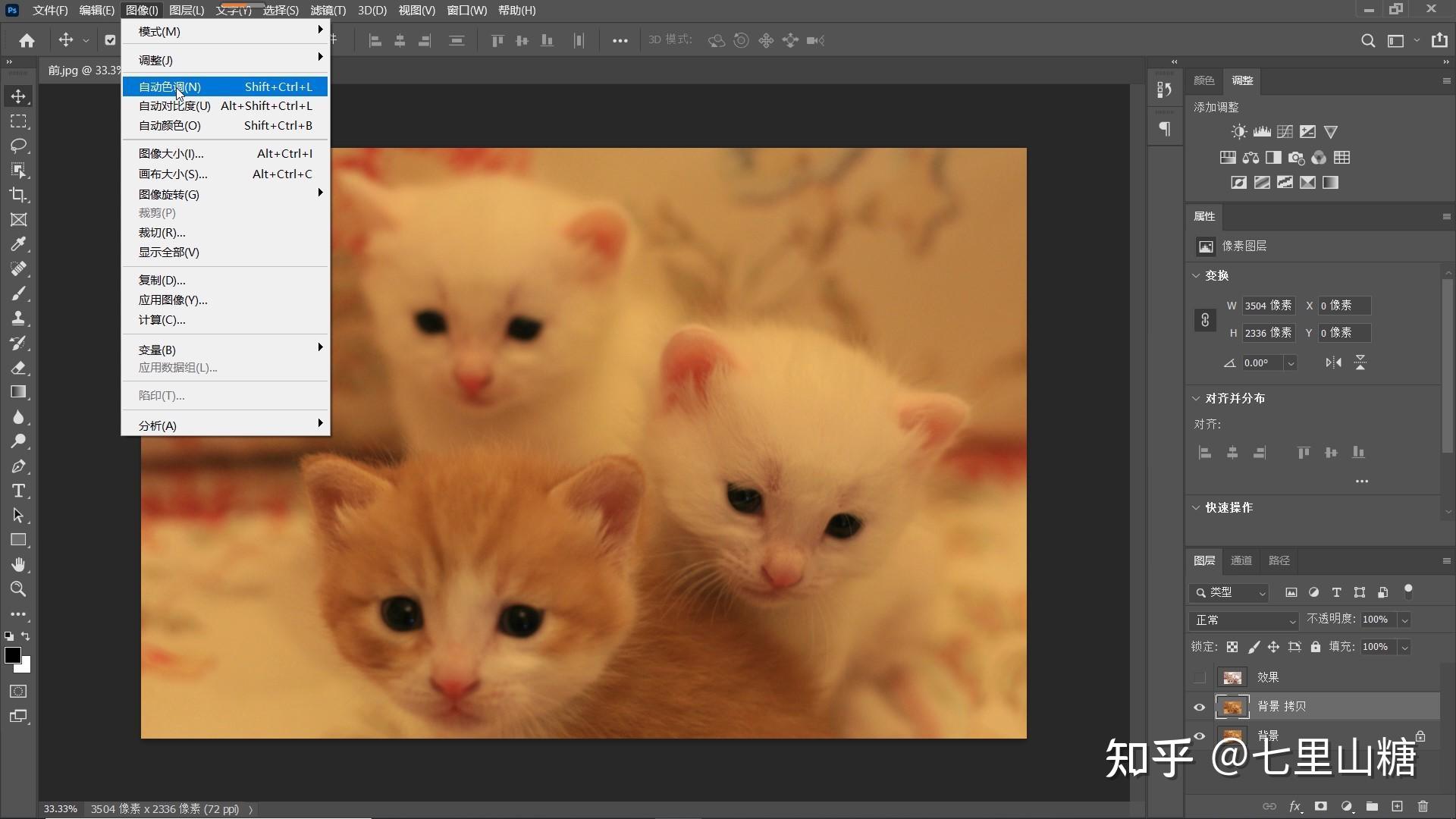Select the Horizontal Type tool

(18, 491)
